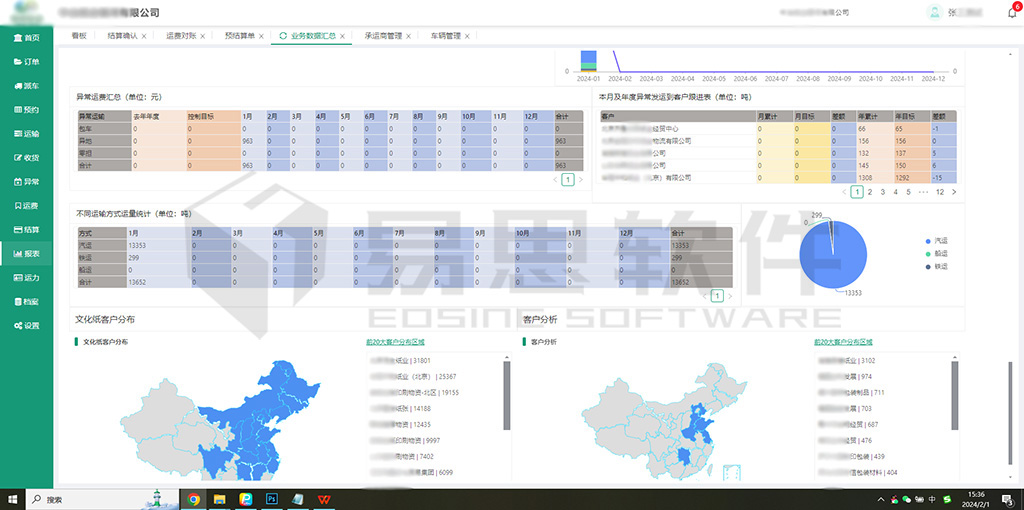The height and width of the screenshot is (510, 1024).
Task: Go to next page of customer table
Action: pyautogui.click(x=954, y=191)
